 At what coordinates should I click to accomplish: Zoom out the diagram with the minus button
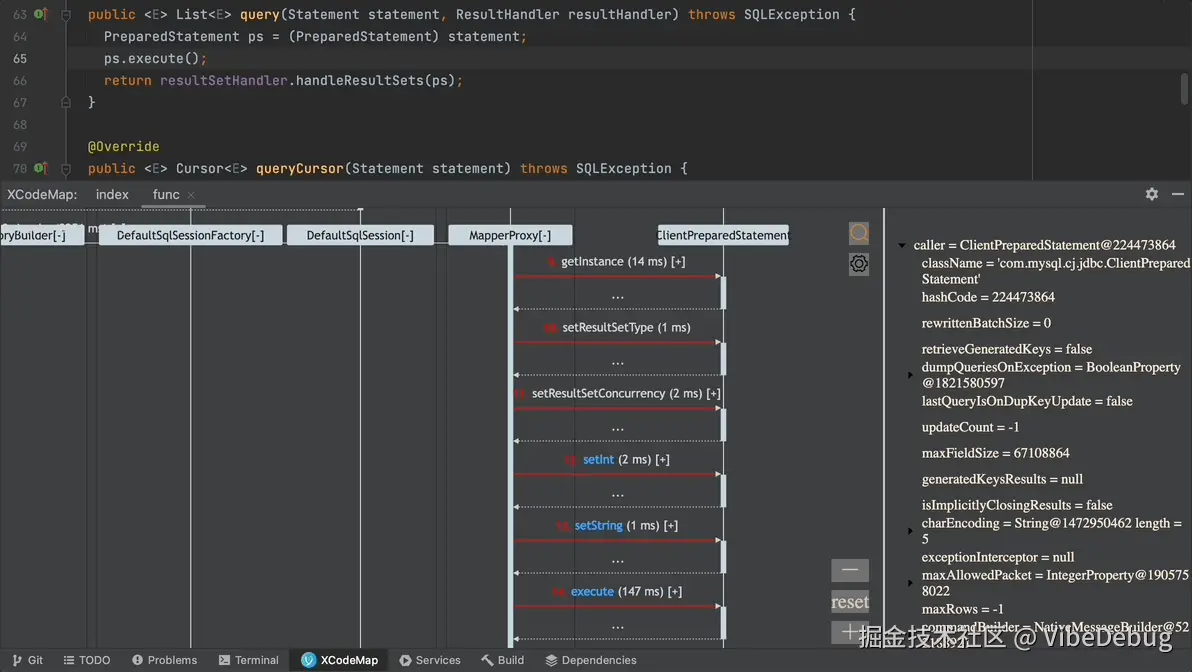pos(850,570)
